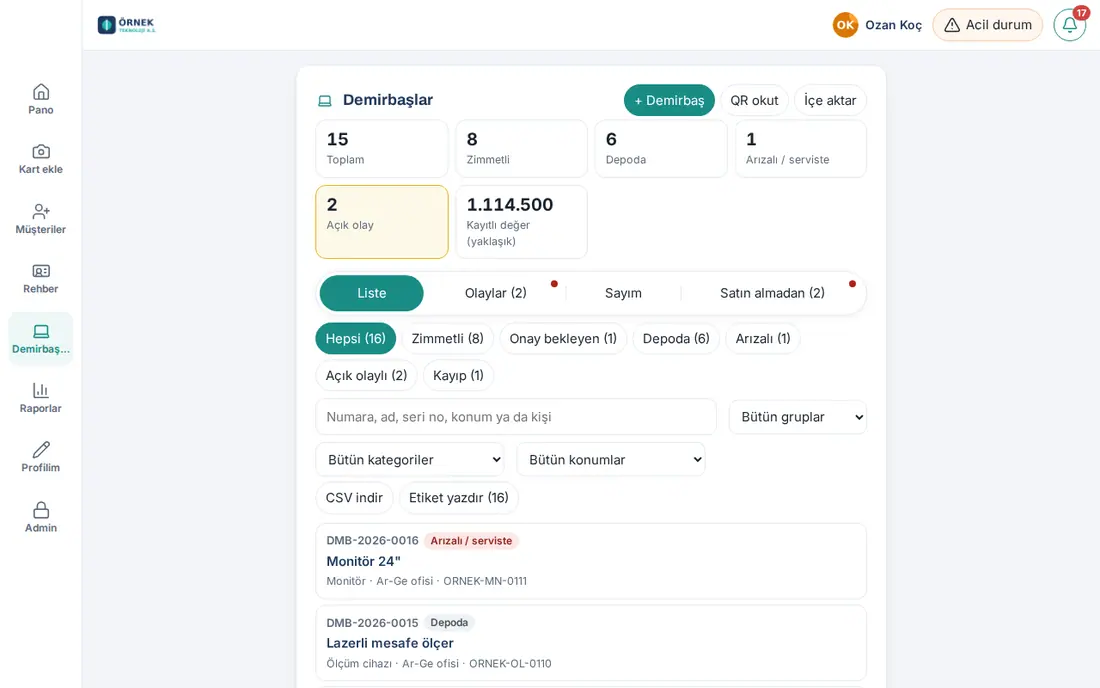
Task: Select the Zimmetli (8) filter chip
Action: click(448, 339)
